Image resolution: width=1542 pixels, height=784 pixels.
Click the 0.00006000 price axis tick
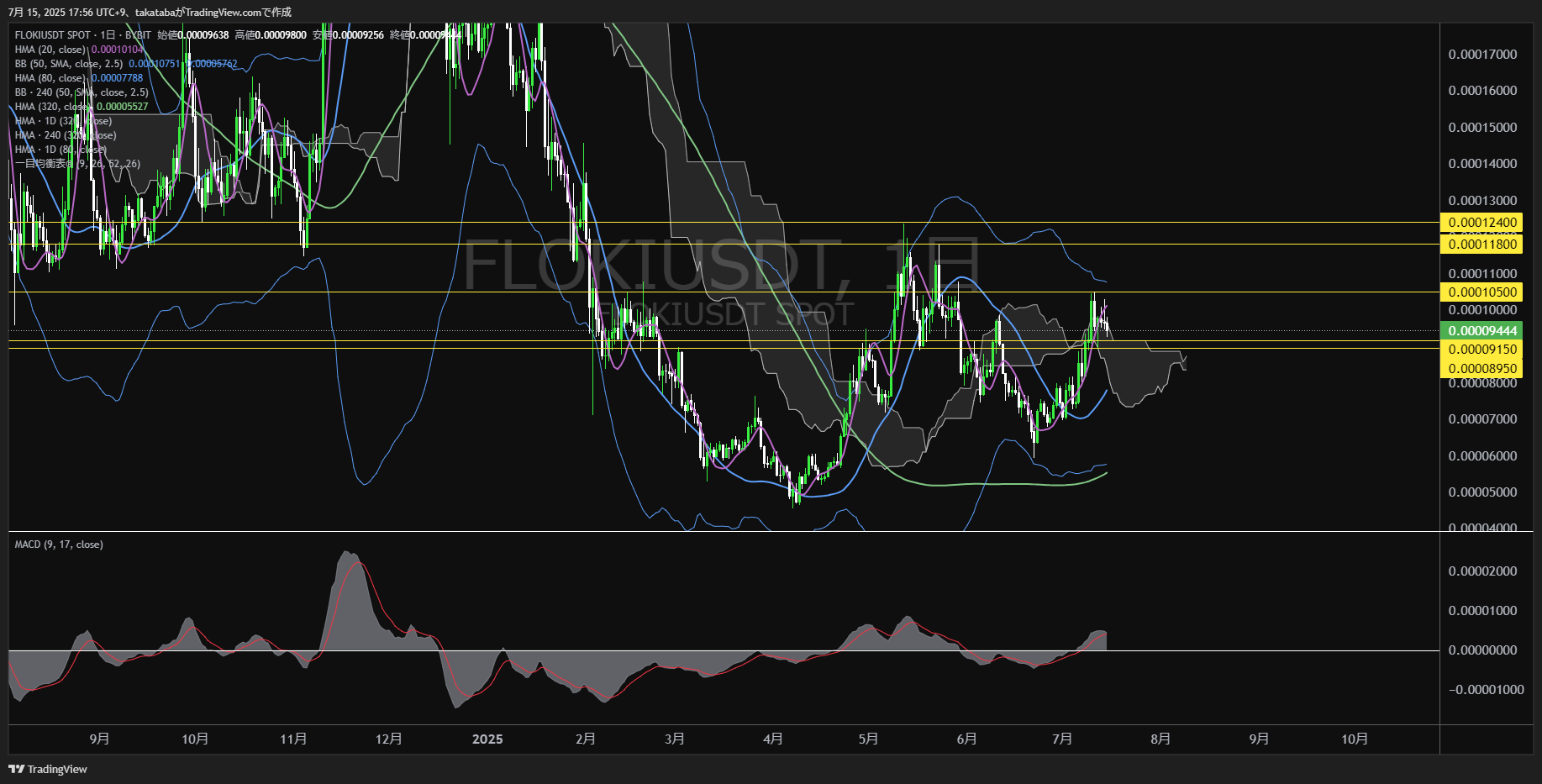1483,456
